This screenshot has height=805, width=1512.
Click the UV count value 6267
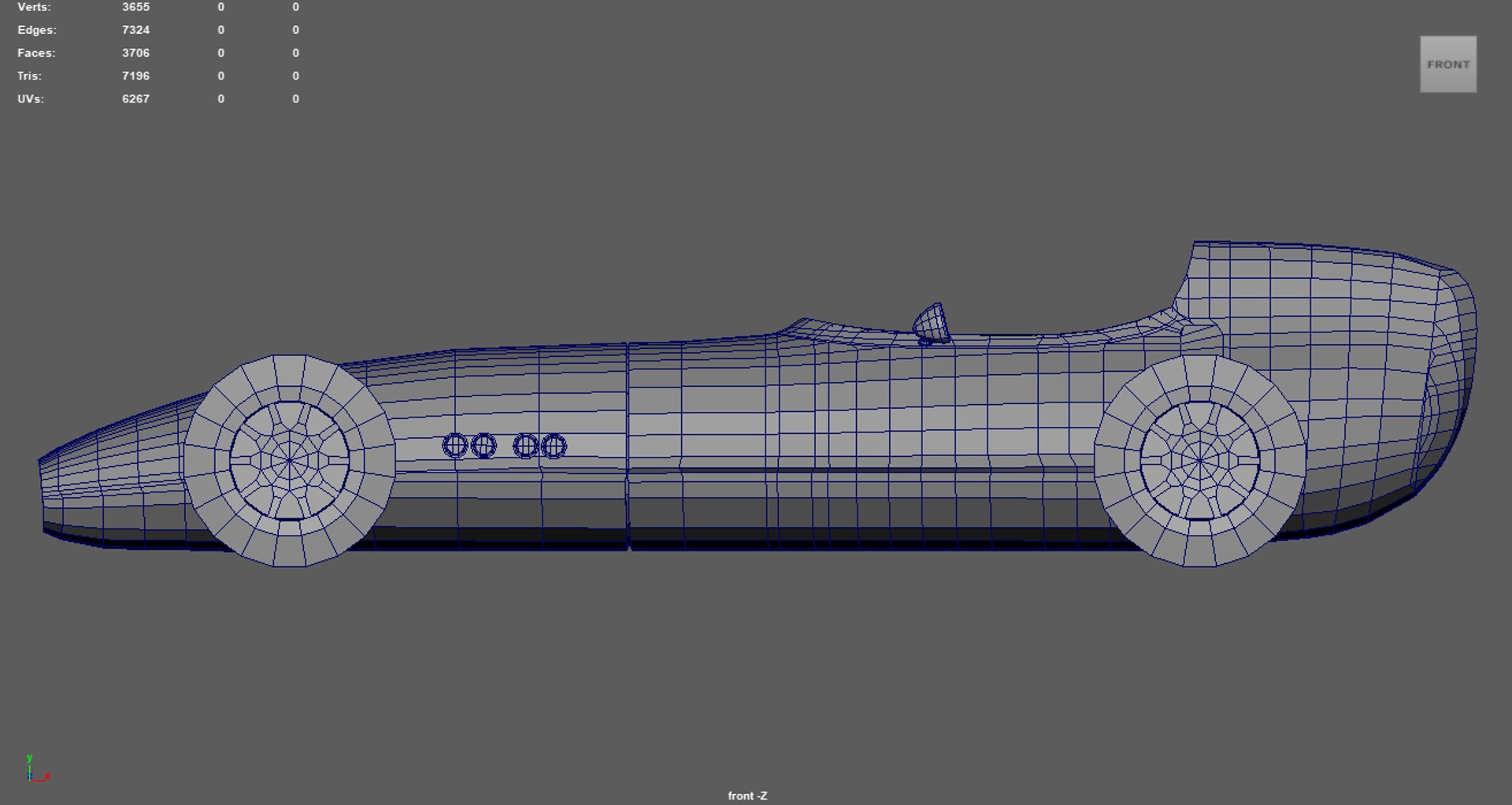coord(135,98)
